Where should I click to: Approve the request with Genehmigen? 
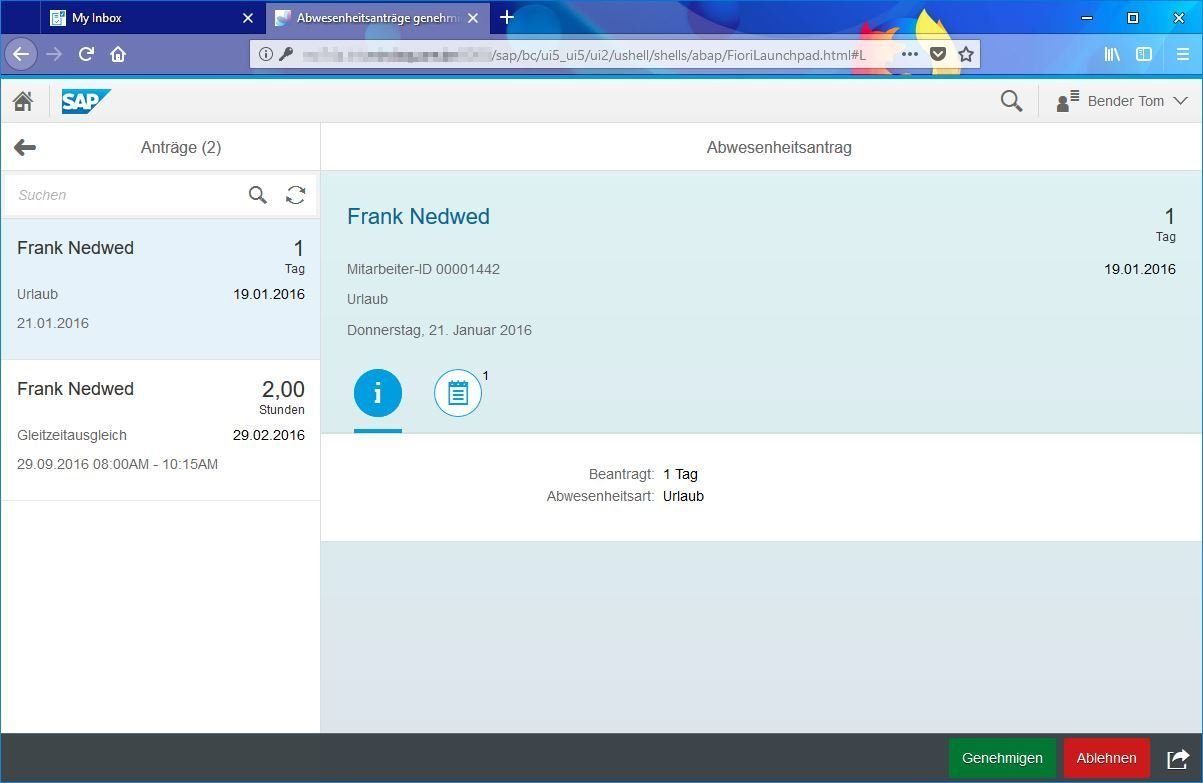[1001, 758]
